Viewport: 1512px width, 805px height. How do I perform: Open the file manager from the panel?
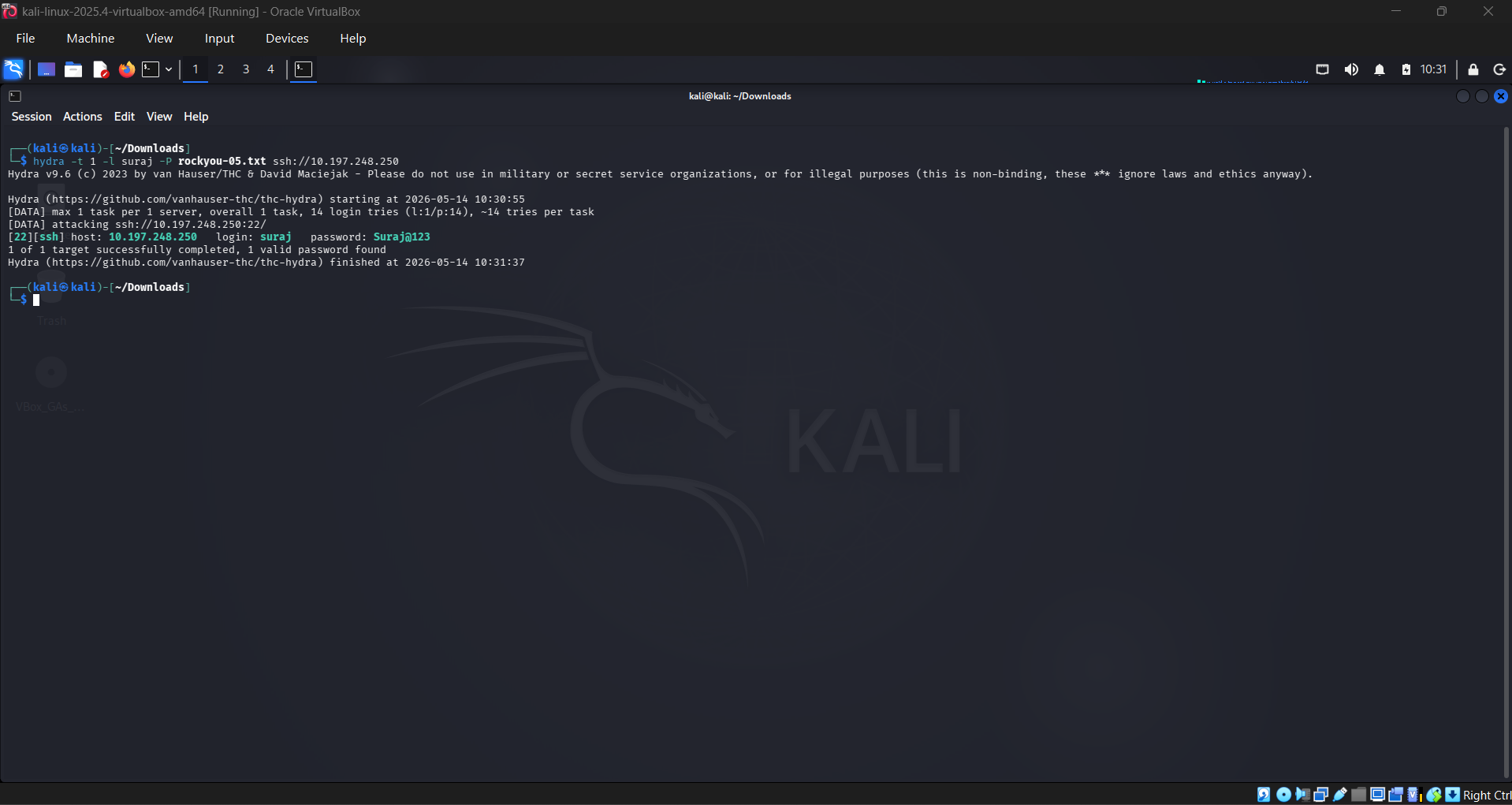[73, 69]
